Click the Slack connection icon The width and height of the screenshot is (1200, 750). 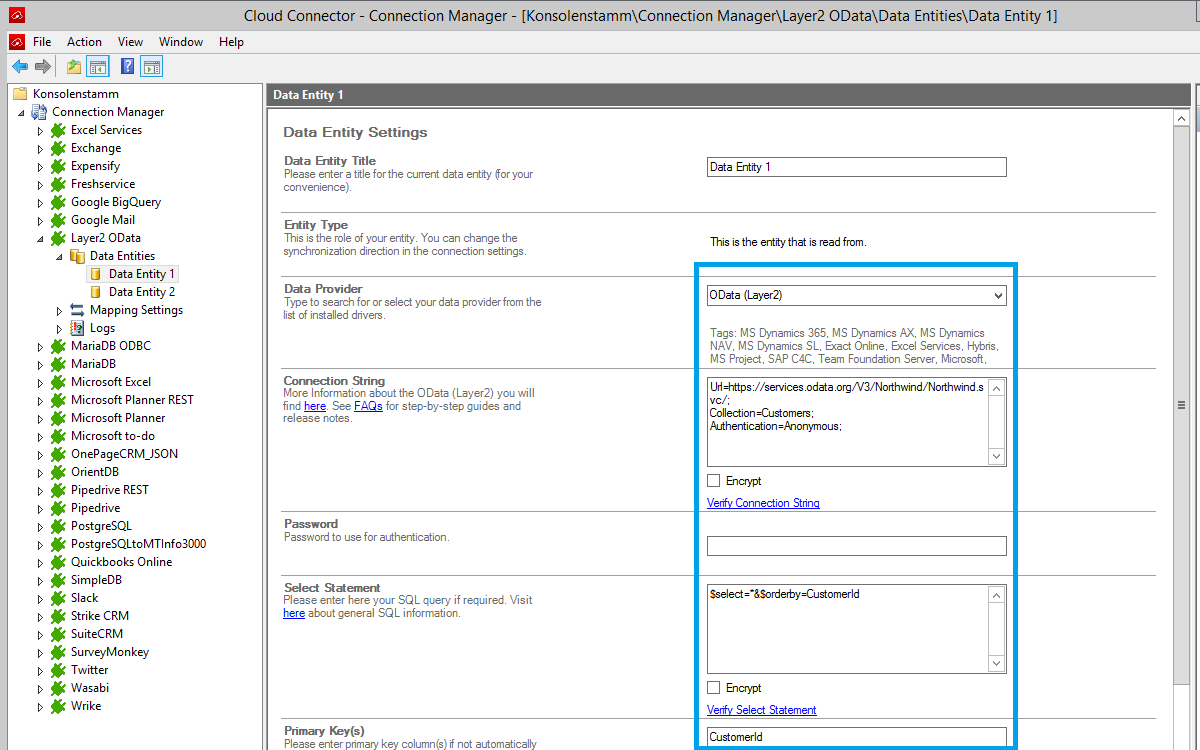pyautogui.click(x=59, y=598)
